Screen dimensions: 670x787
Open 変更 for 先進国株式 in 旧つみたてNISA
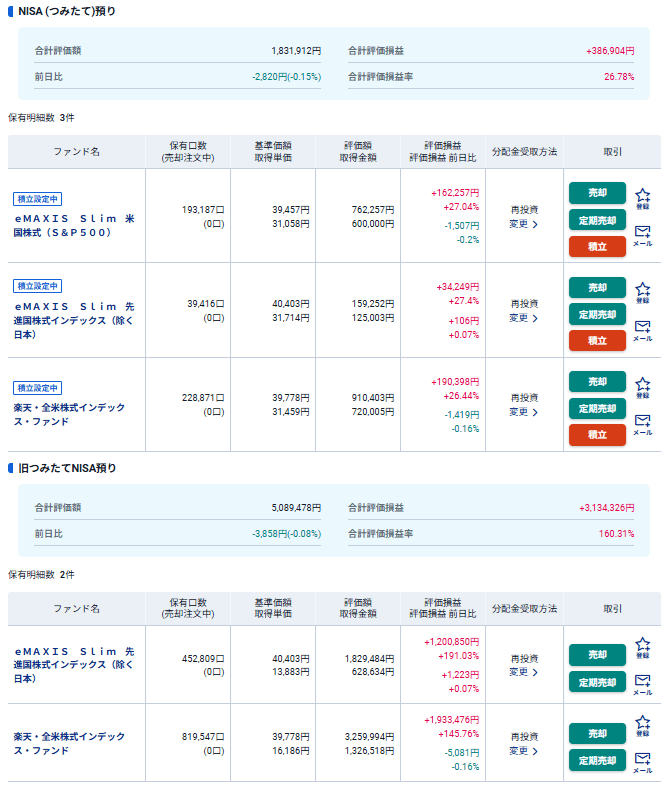(x=523, y=672)
